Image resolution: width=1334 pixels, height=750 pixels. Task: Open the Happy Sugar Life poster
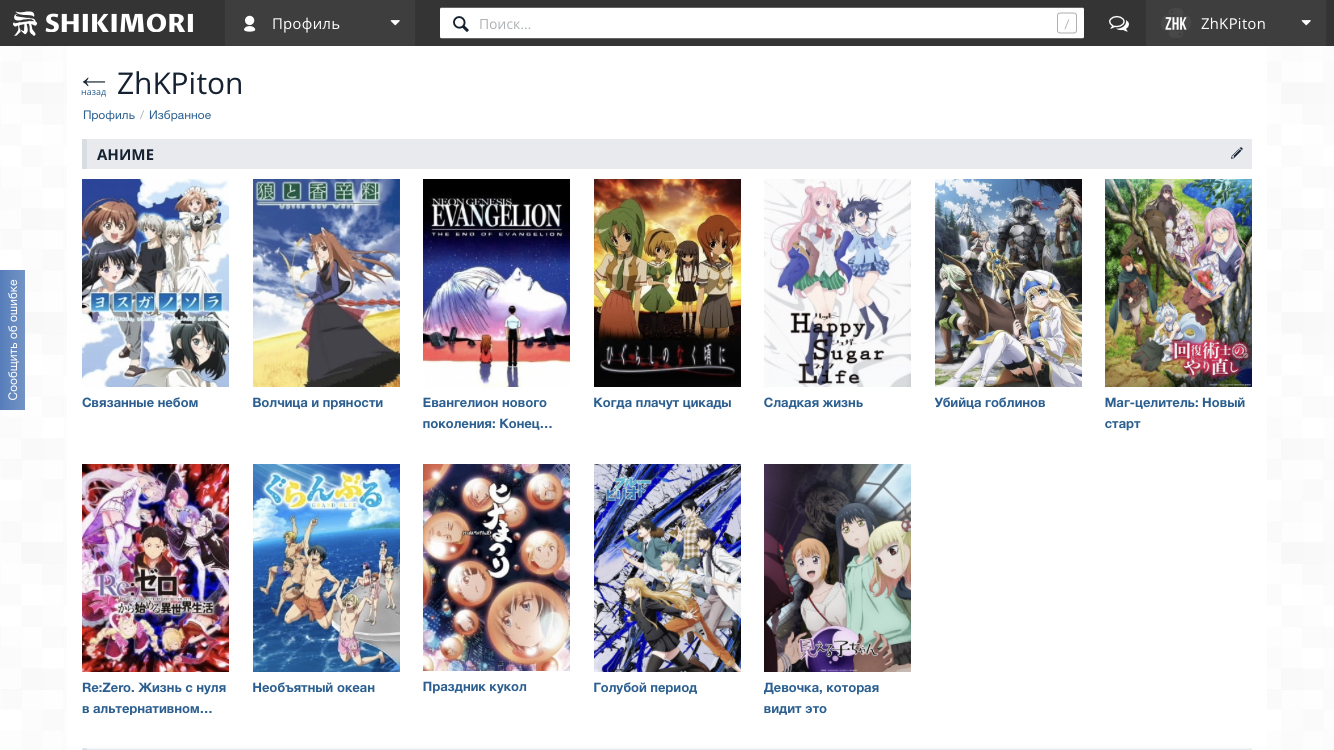coord(837,283)
